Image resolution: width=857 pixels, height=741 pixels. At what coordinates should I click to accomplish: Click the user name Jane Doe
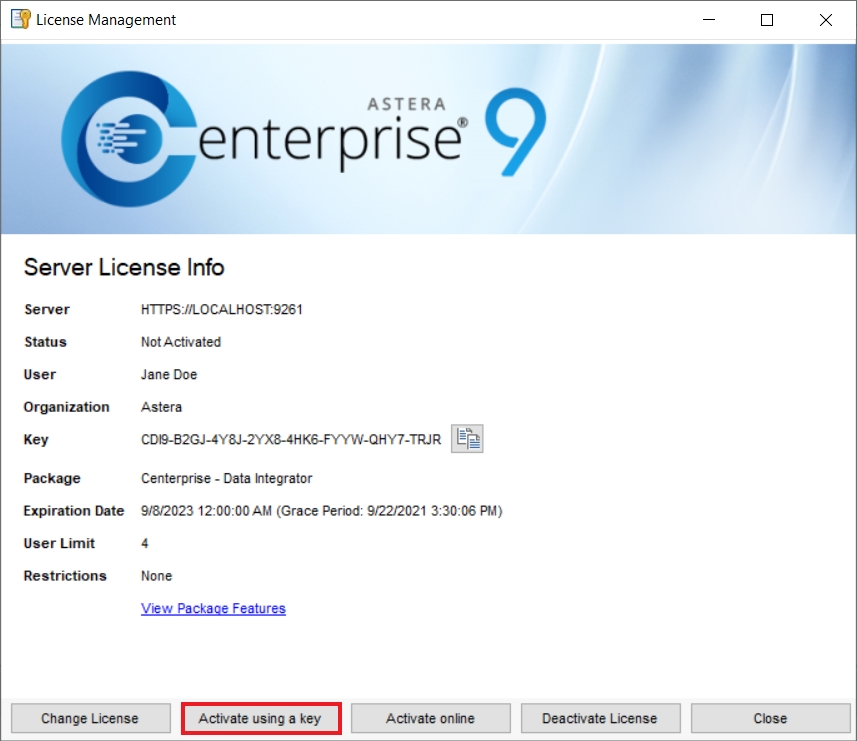tap(169, 374)
